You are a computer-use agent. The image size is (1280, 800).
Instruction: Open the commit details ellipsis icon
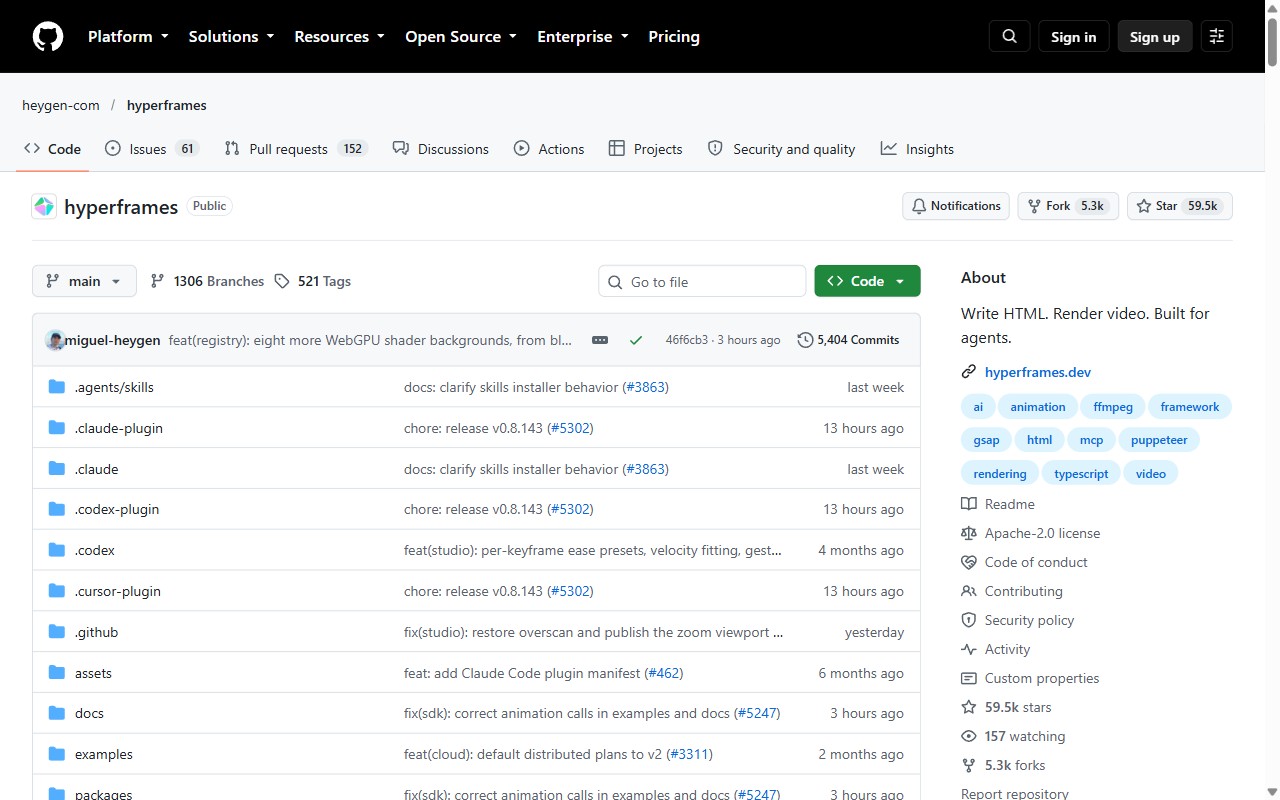click(600, 340)
